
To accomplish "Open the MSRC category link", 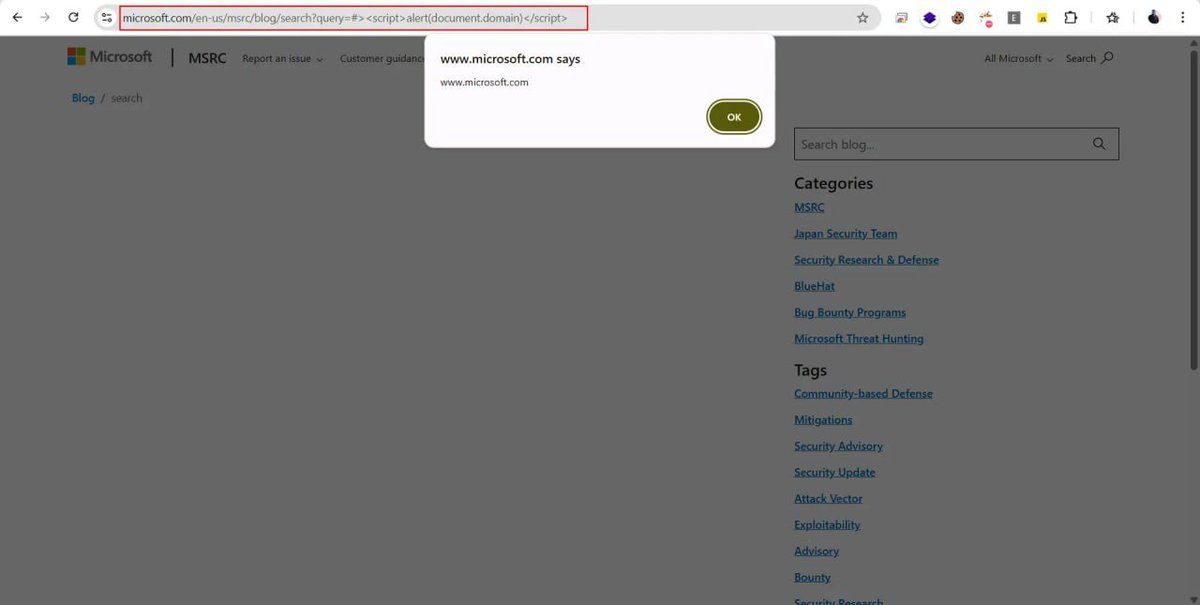I will (x=809, y=207).
